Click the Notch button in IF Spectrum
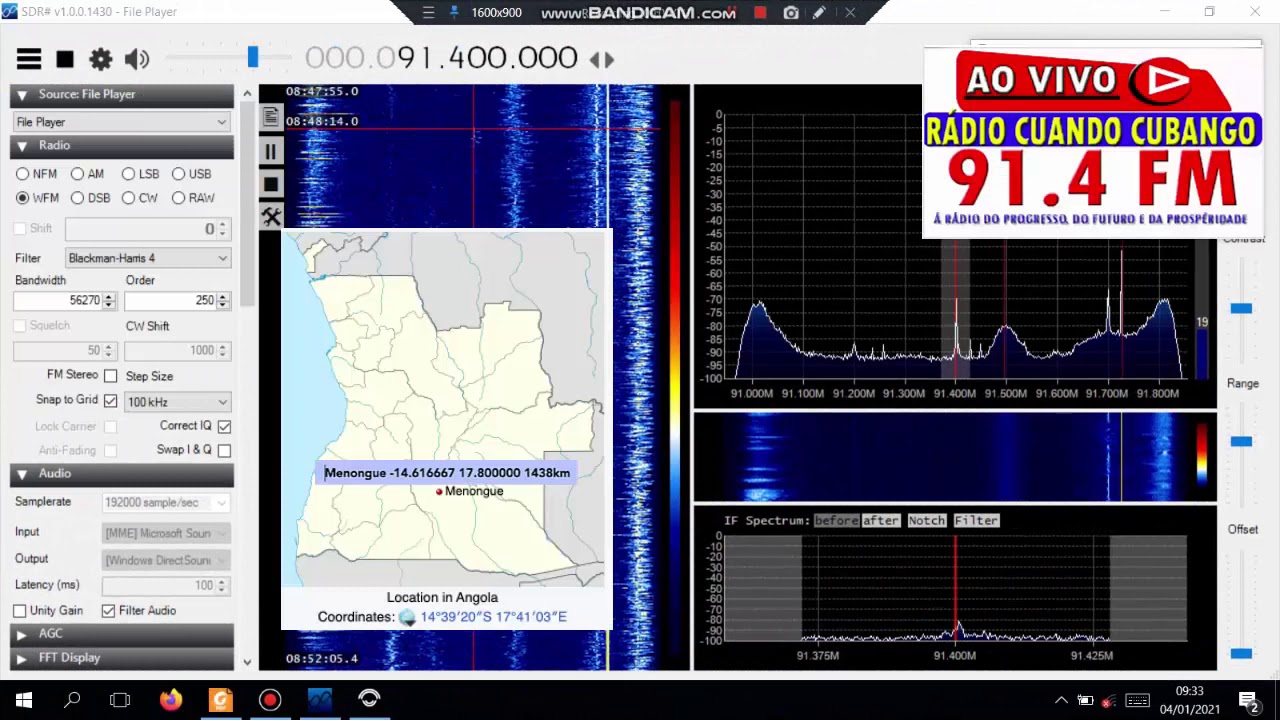Screen dimensions: 1280x720 tap(926, 521)
